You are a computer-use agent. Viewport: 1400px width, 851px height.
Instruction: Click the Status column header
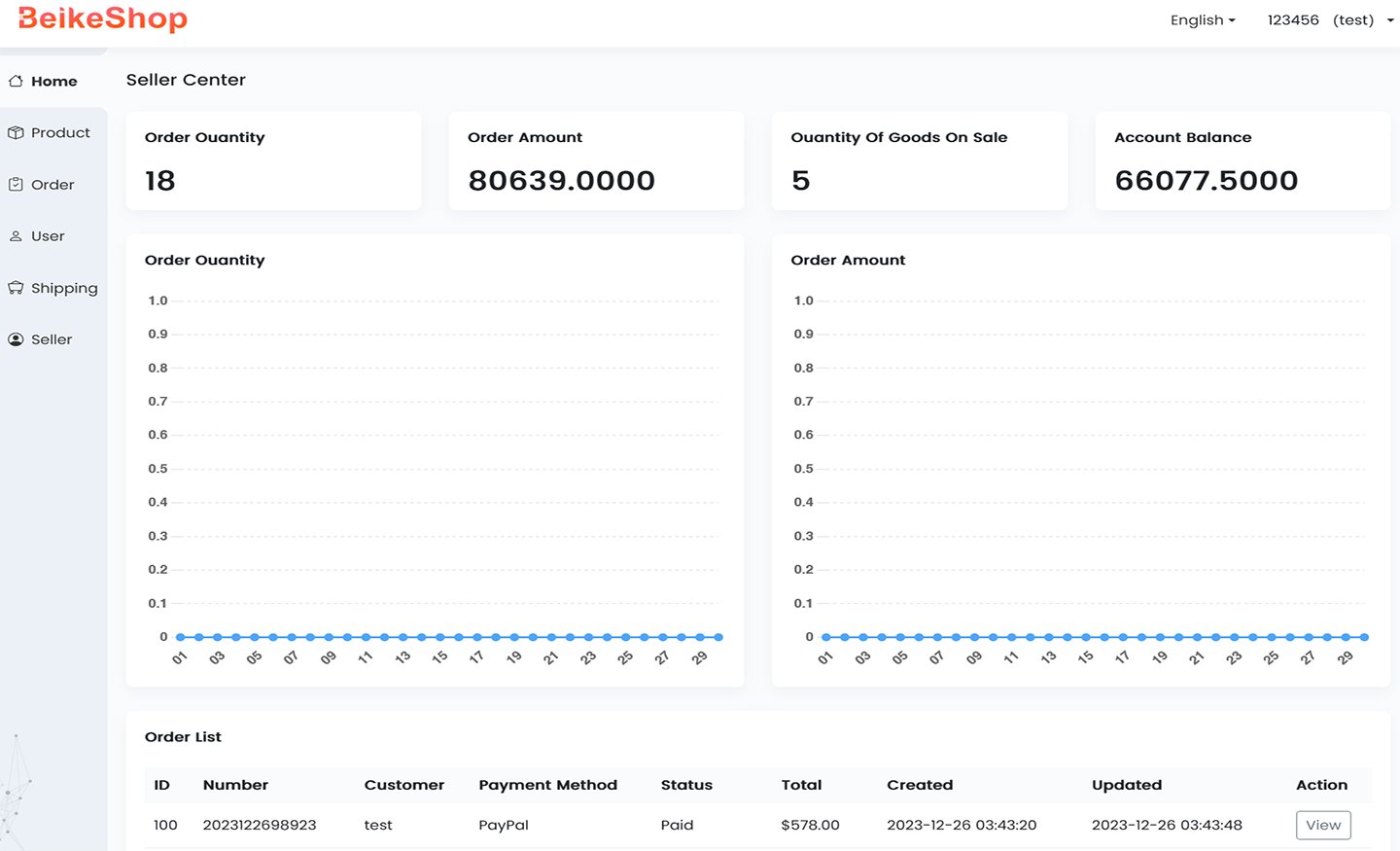click(x=686, y=785)
